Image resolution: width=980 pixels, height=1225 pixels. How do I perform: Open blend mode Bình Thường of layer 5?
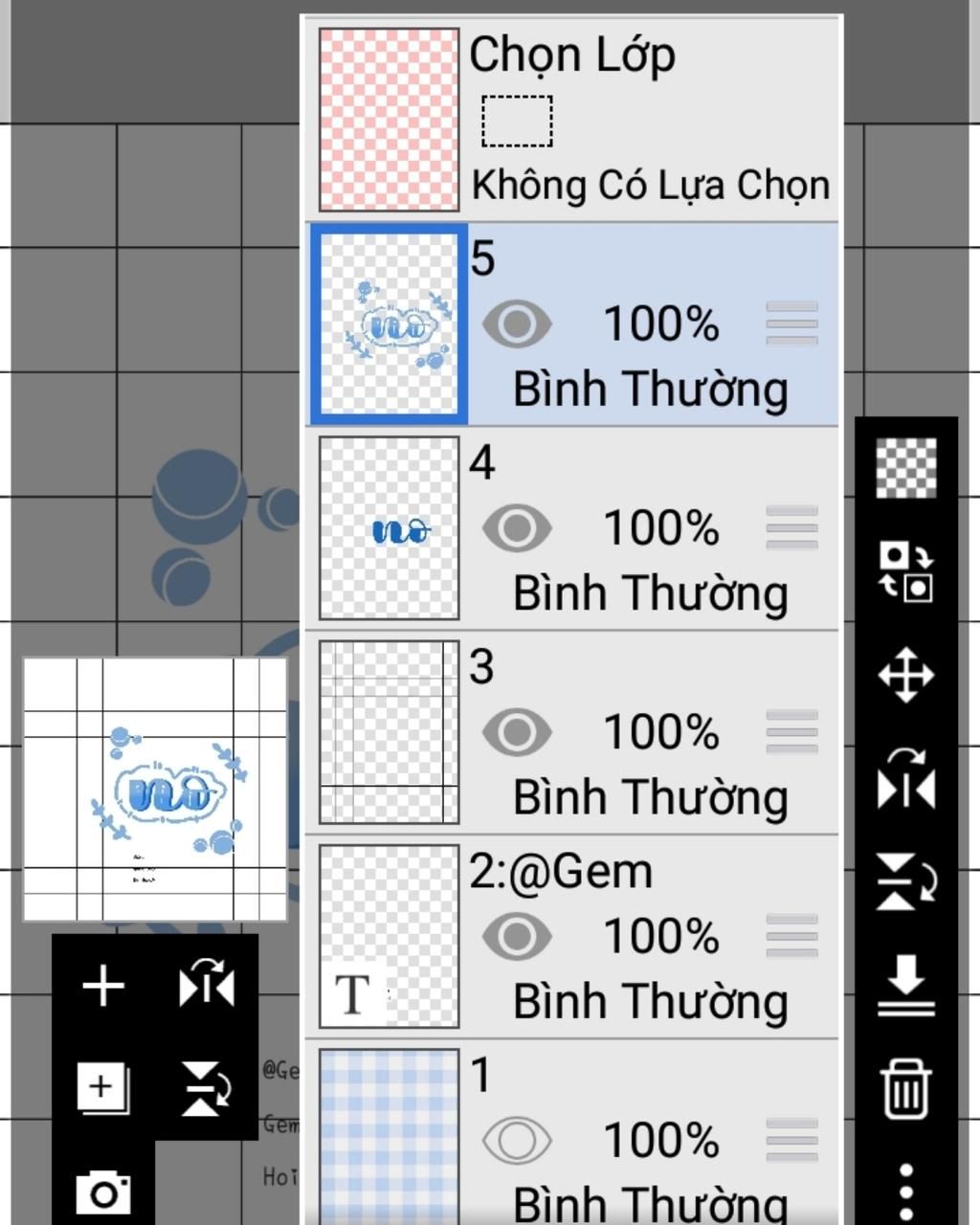pos(651,390)
